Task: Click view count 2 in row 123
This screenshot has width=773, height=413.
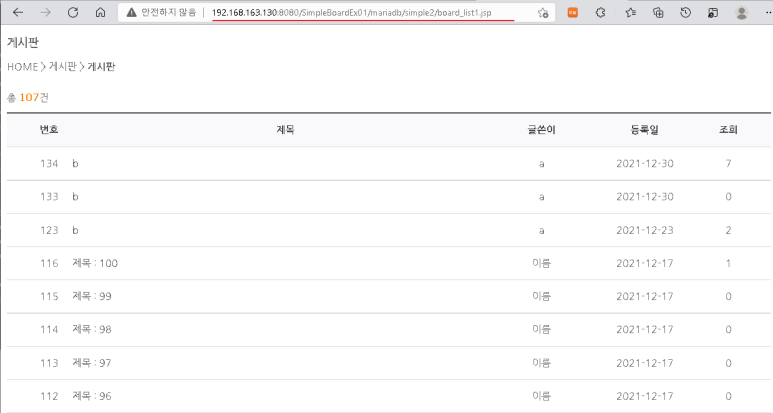Action: [x=728, y=230]
